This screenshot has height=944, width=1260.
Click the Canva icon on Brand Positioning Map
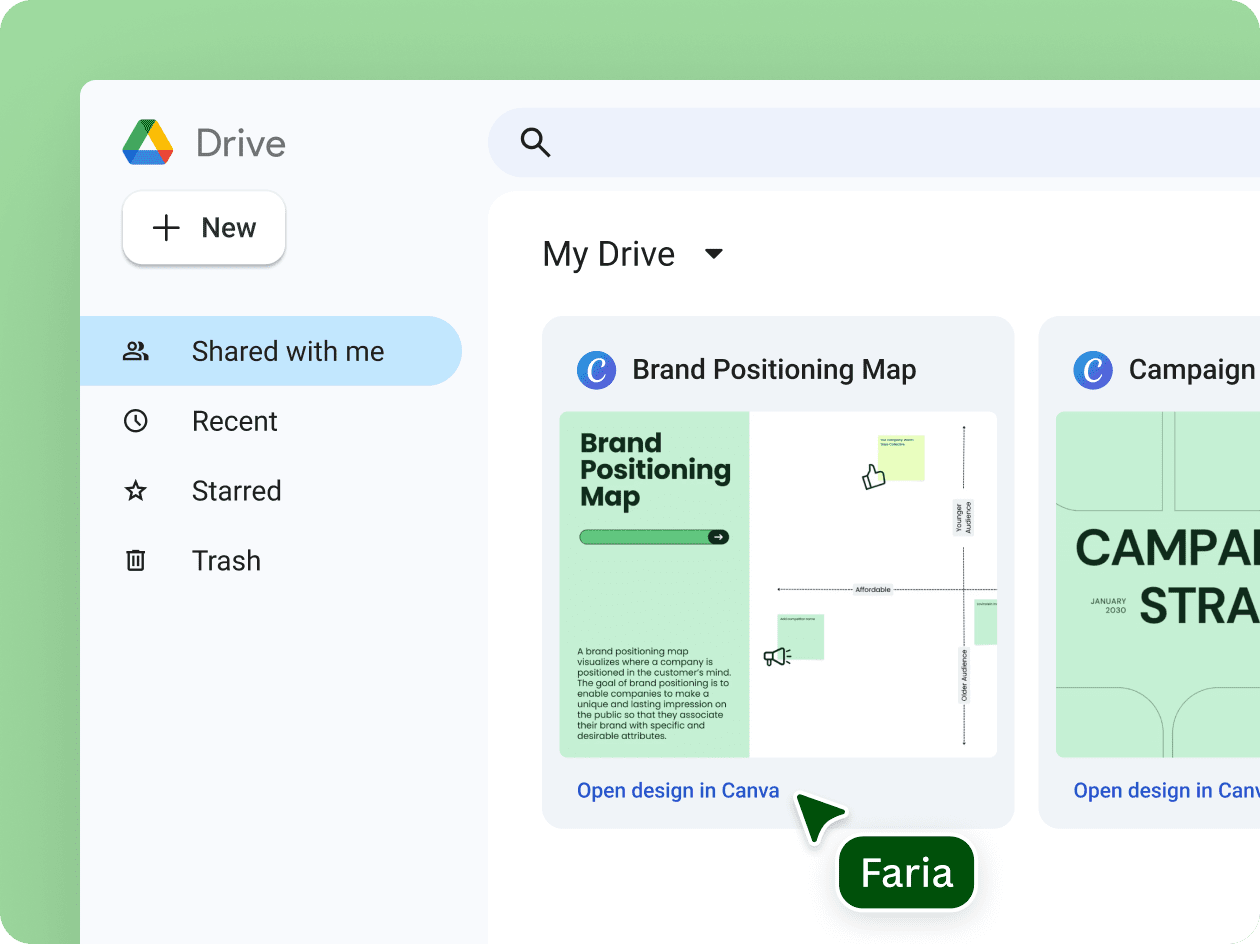point(597,370)
